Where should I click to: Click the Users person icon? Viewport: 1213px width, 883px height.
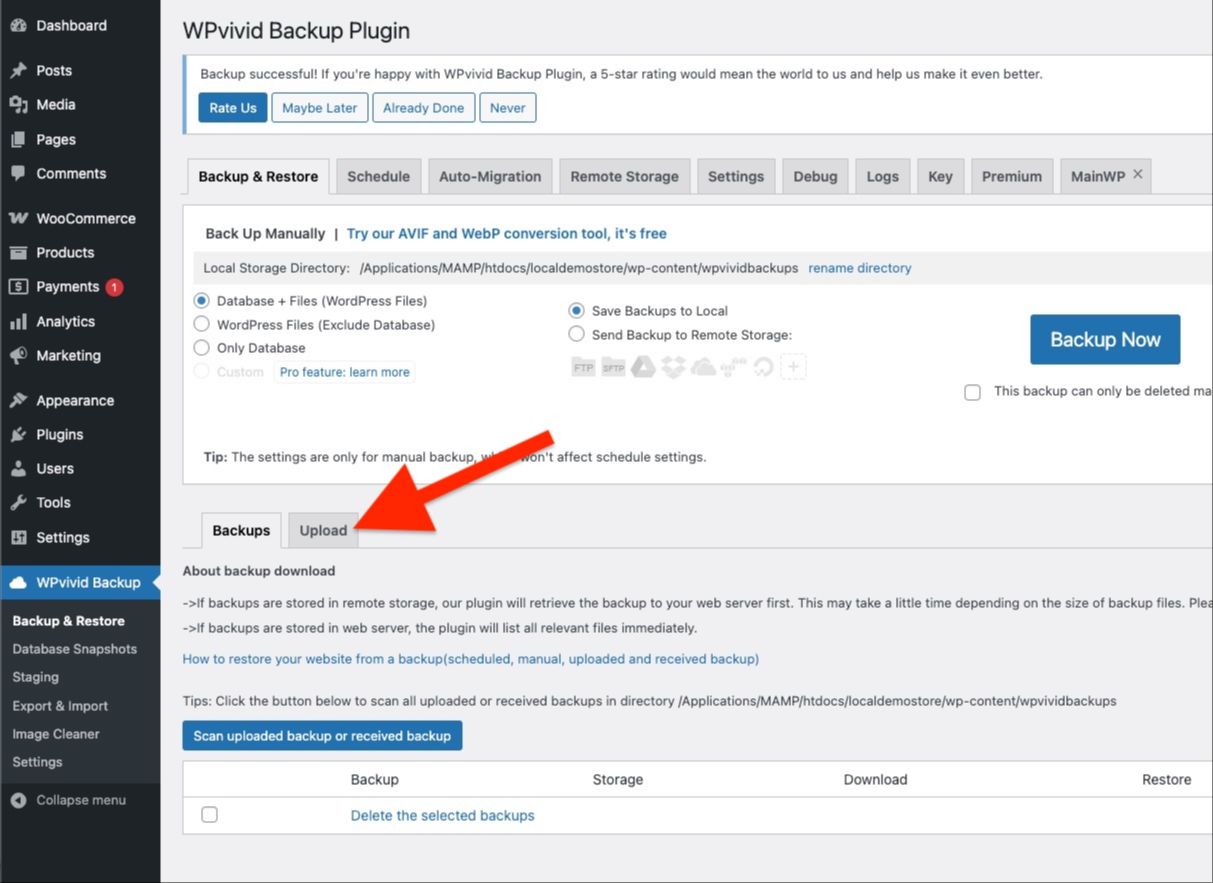18,468
